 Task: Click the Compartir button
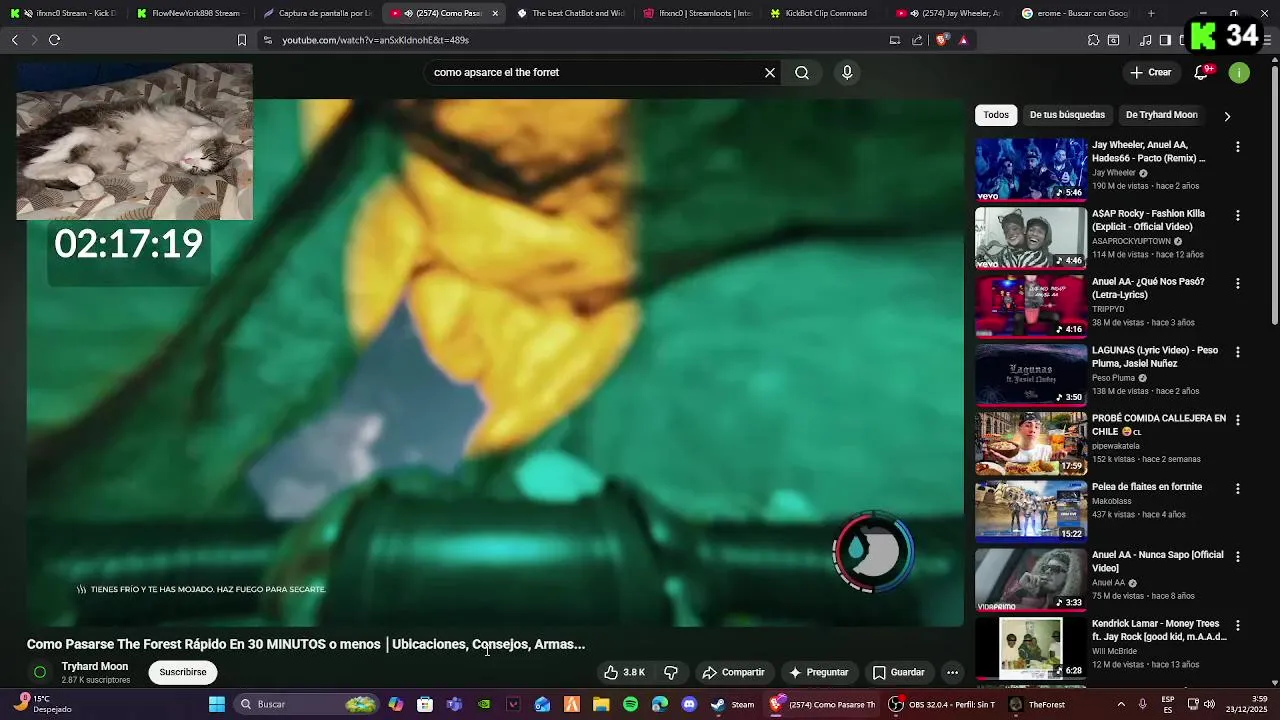(733, 672)
